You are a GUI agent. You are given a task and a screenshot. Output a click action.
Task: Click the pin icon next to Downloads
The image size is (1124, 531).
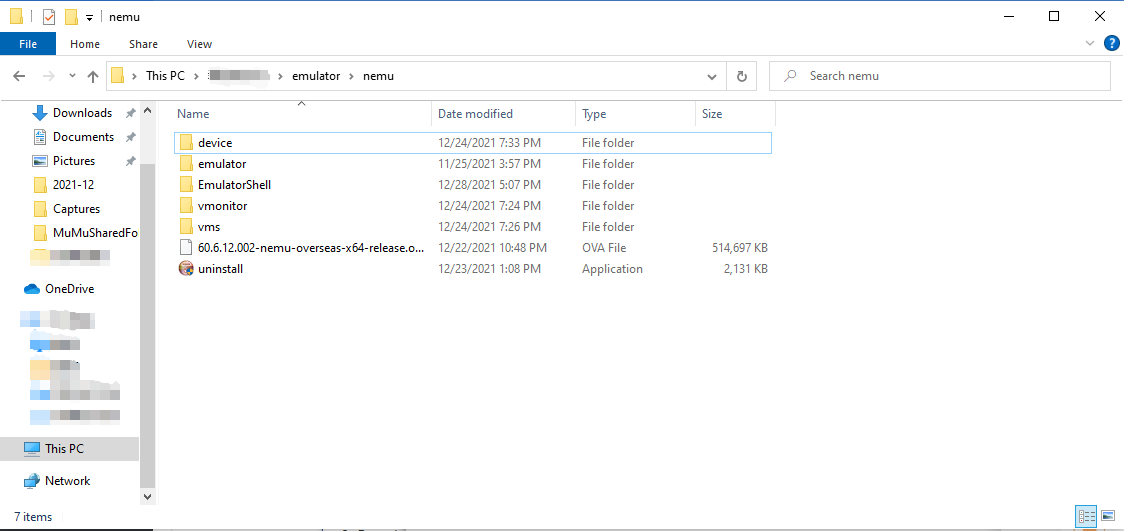pos(130,113)
